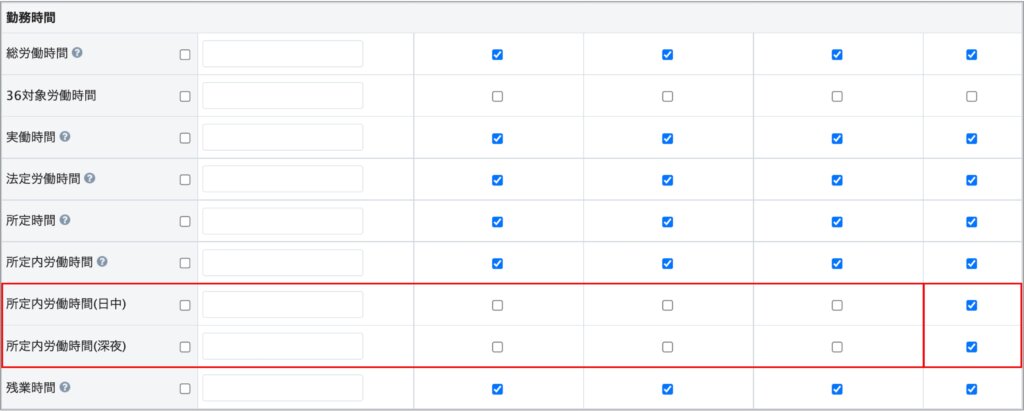1024x411 pixels.
Task: Click the question mark next to 法定労働時間
Action: point(90,179)
